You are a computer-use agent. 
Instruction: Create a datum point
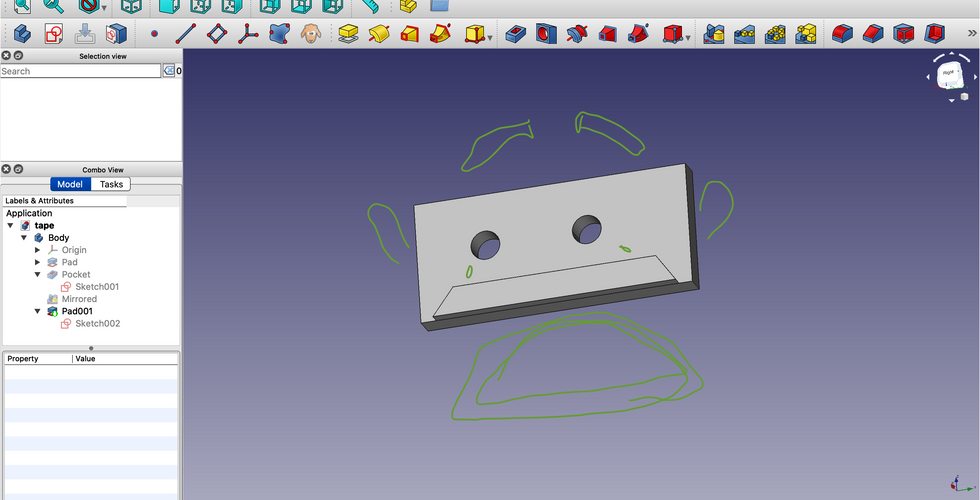[x=154, y=34]
